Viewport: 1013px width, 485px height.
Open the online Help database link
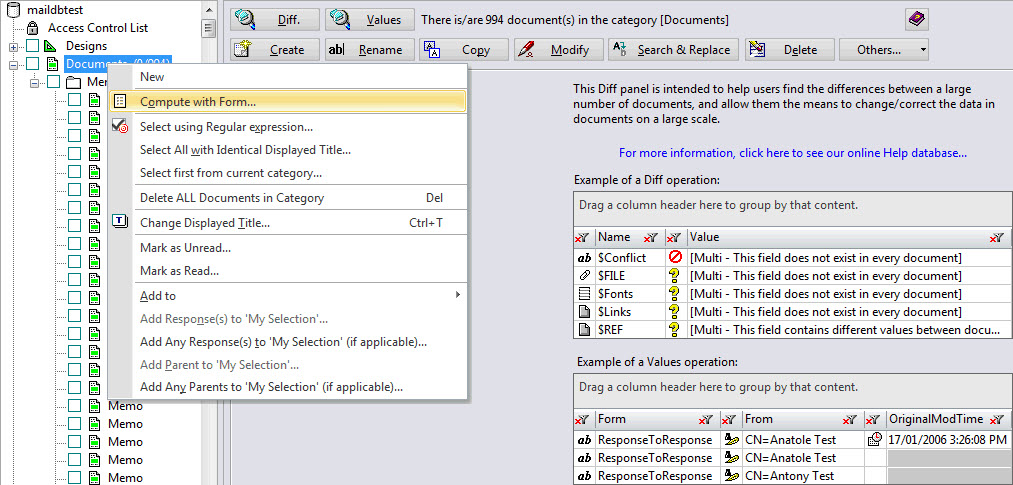click(x=792, y=153)
